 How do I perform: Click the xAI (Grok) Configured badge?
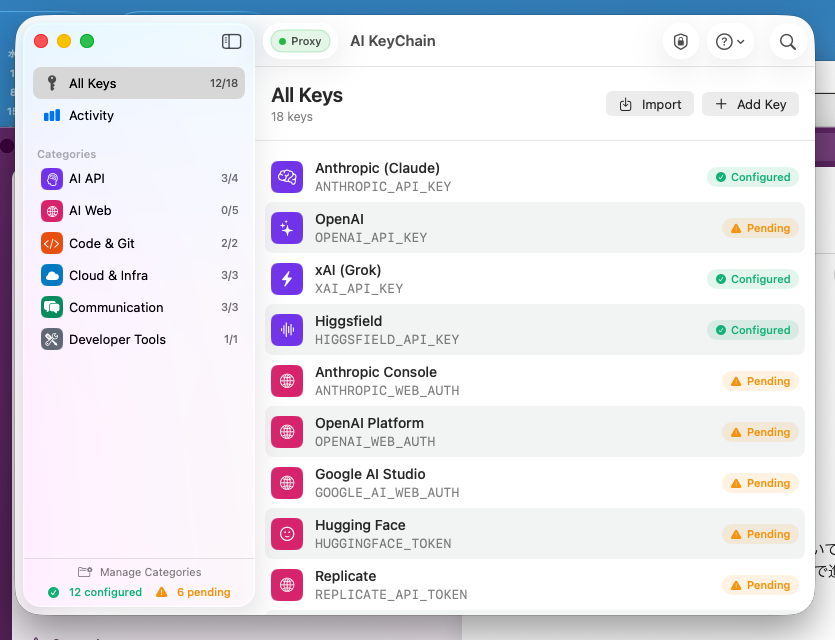click(752, 279)
